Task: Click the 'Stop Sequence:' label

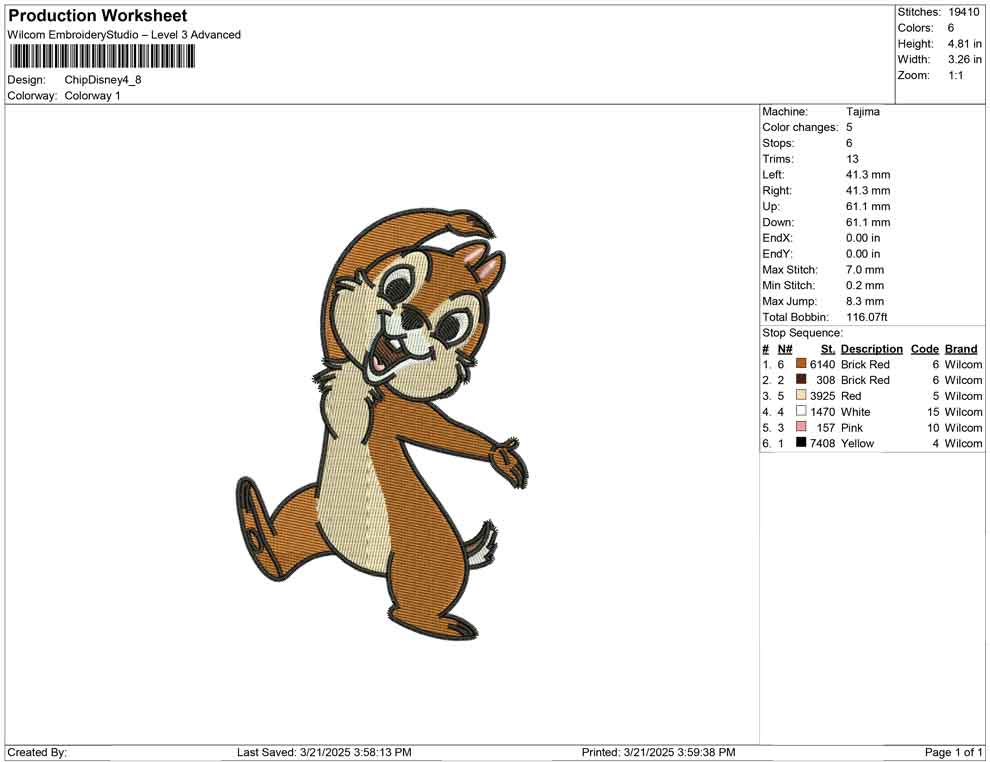Action: click(802, 333)
